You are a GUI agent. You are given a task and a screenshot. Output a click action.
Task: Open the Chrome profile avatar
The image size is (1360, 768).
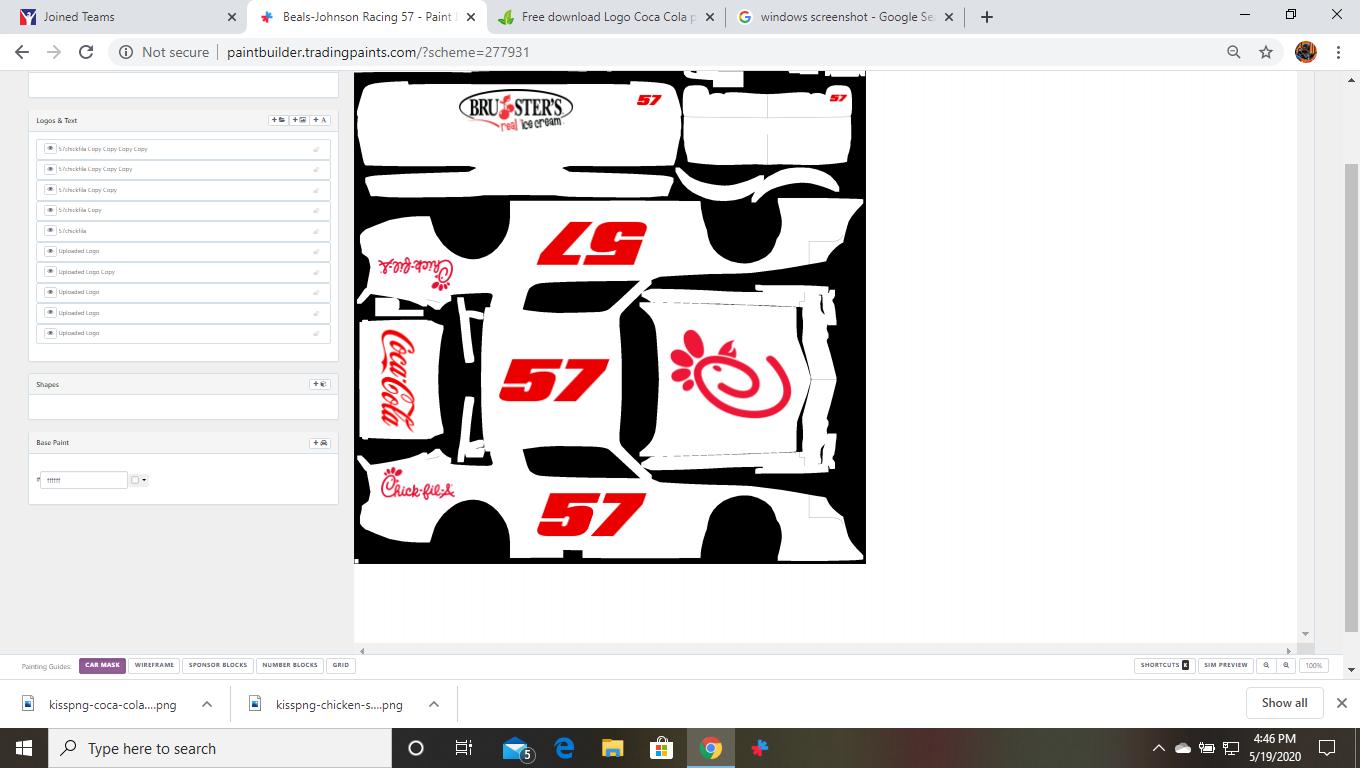point(1306,52)
